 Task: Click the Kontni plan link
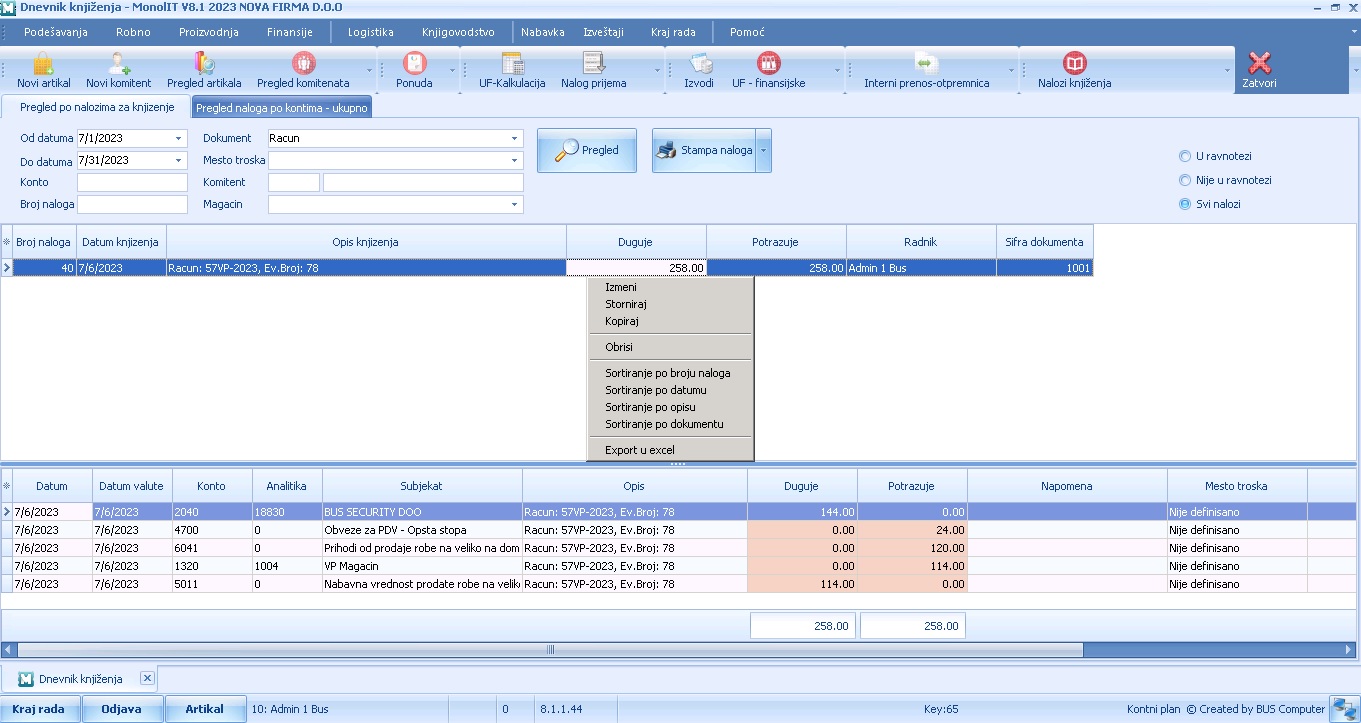point(1154,709)
